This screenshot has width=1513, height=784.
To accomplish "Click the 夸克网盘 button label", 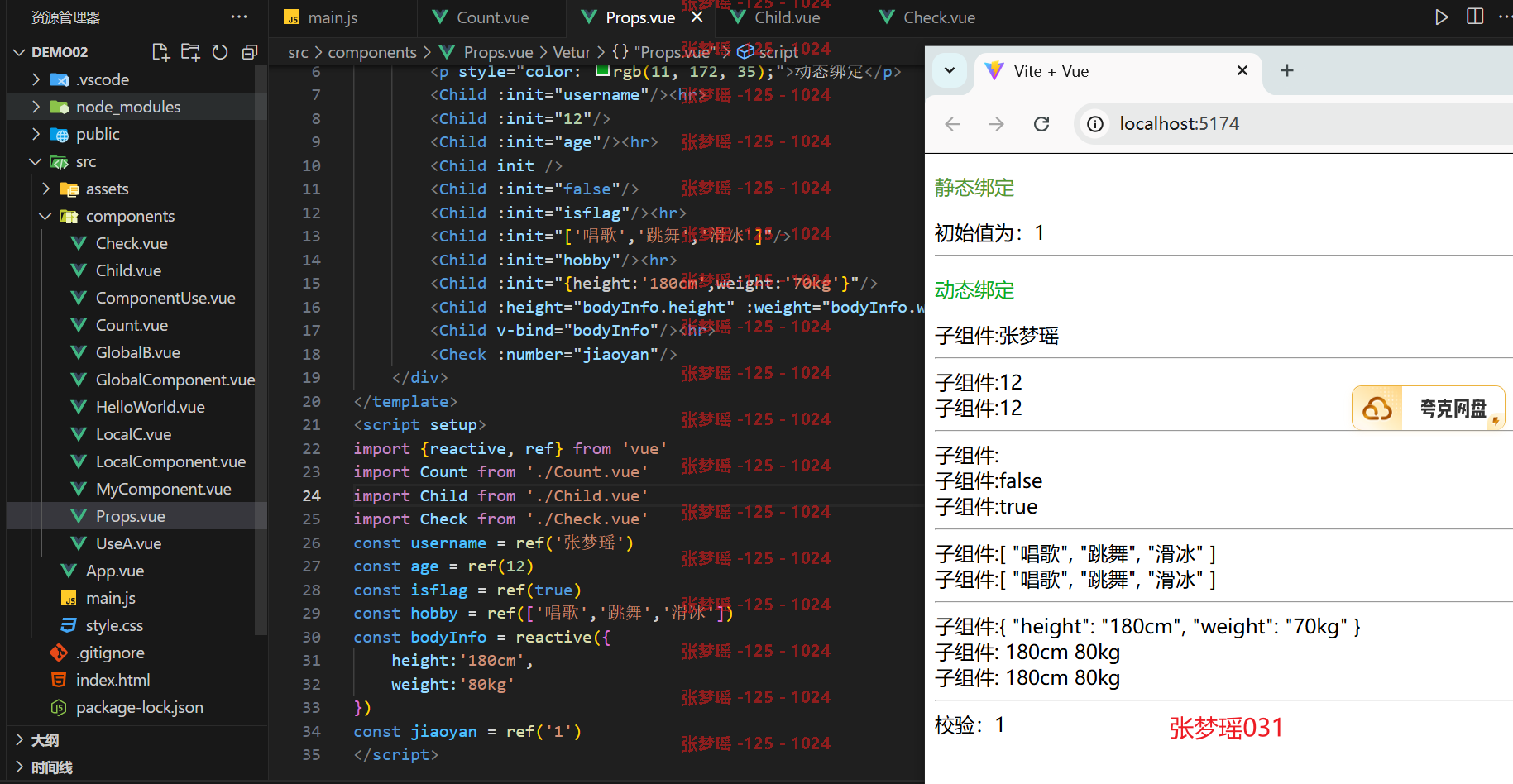I will [x=1453, y=409].
